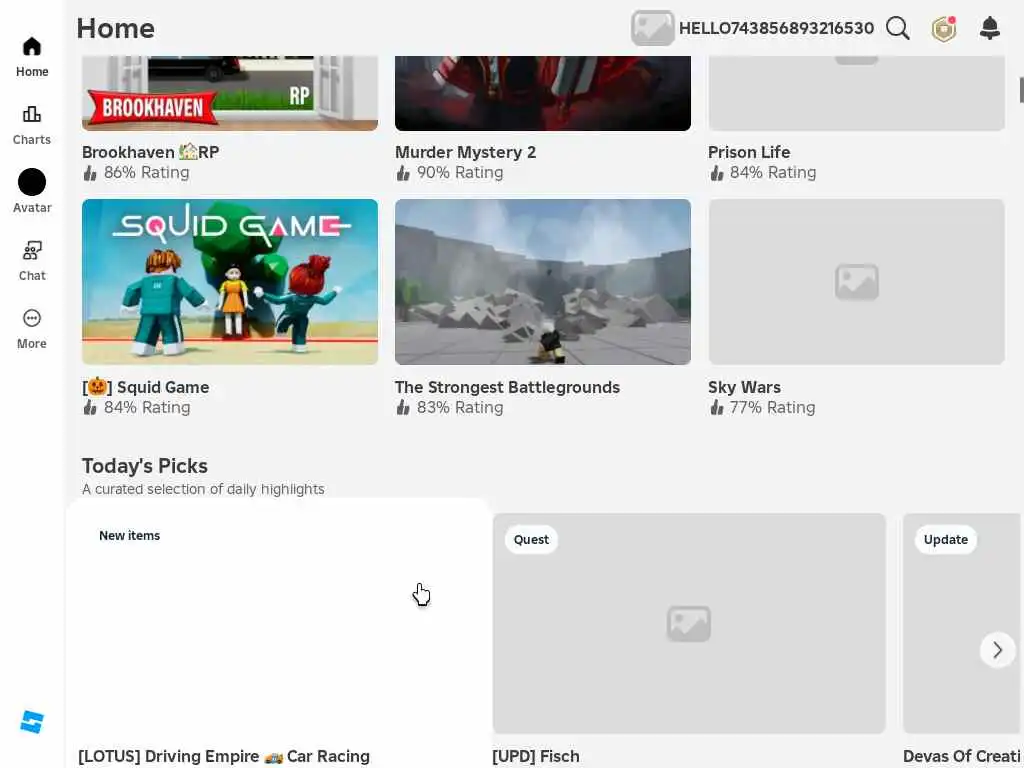Click the Murder Mystery 2 title
Screen dimensions: 1024x768
coord(466,152)
